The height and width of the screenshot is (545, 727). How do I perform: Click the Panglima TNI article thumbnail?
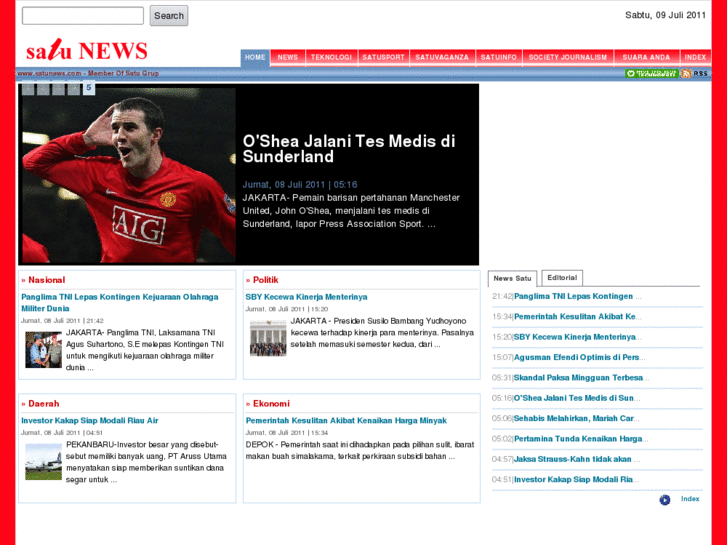pyautogui.click(x=43, y=350)
